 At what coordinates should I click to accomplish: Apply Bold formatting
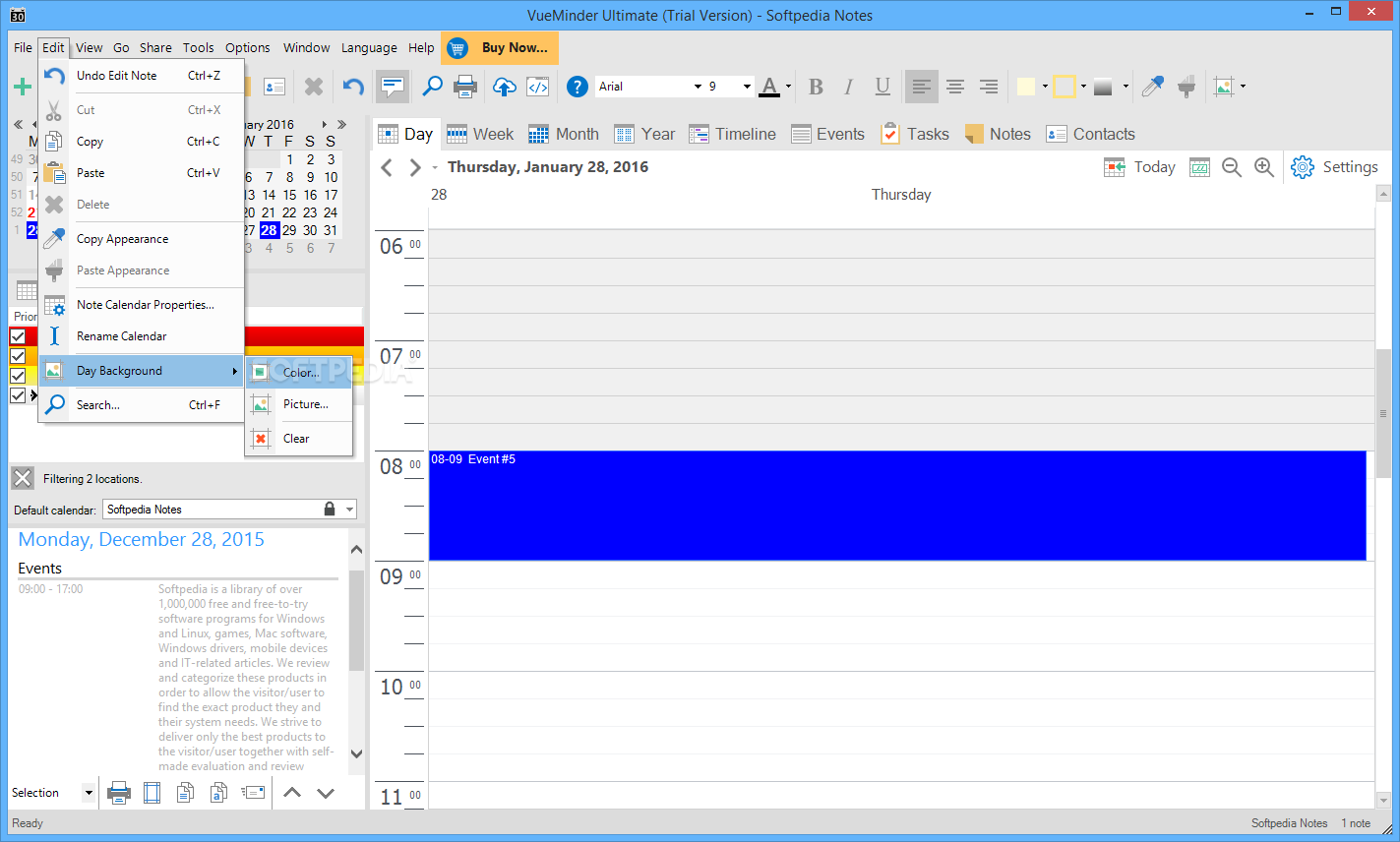click(x=816, y=87)
